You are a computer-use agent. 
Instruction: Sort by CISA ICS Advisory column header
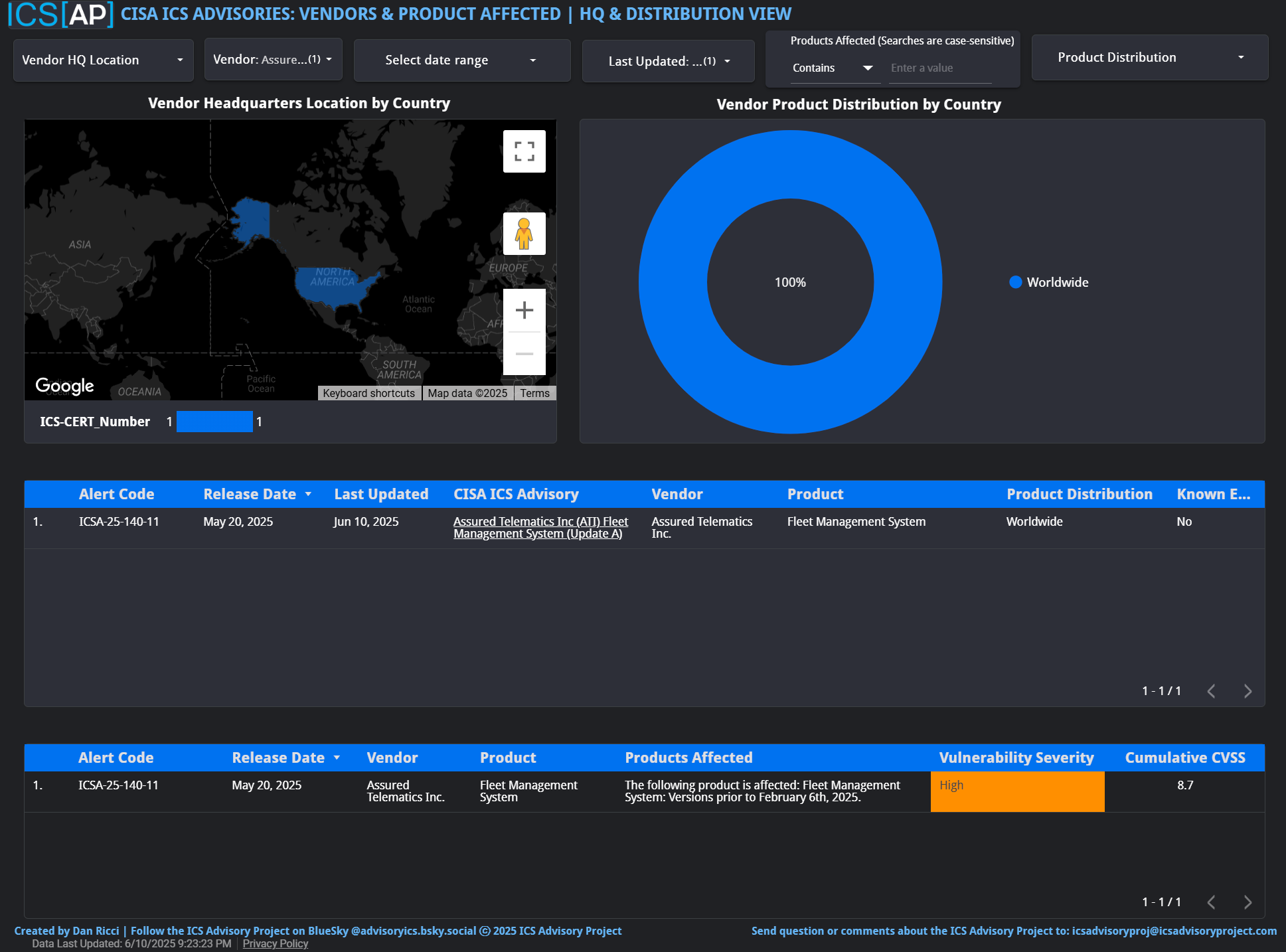tap(516, 494)
